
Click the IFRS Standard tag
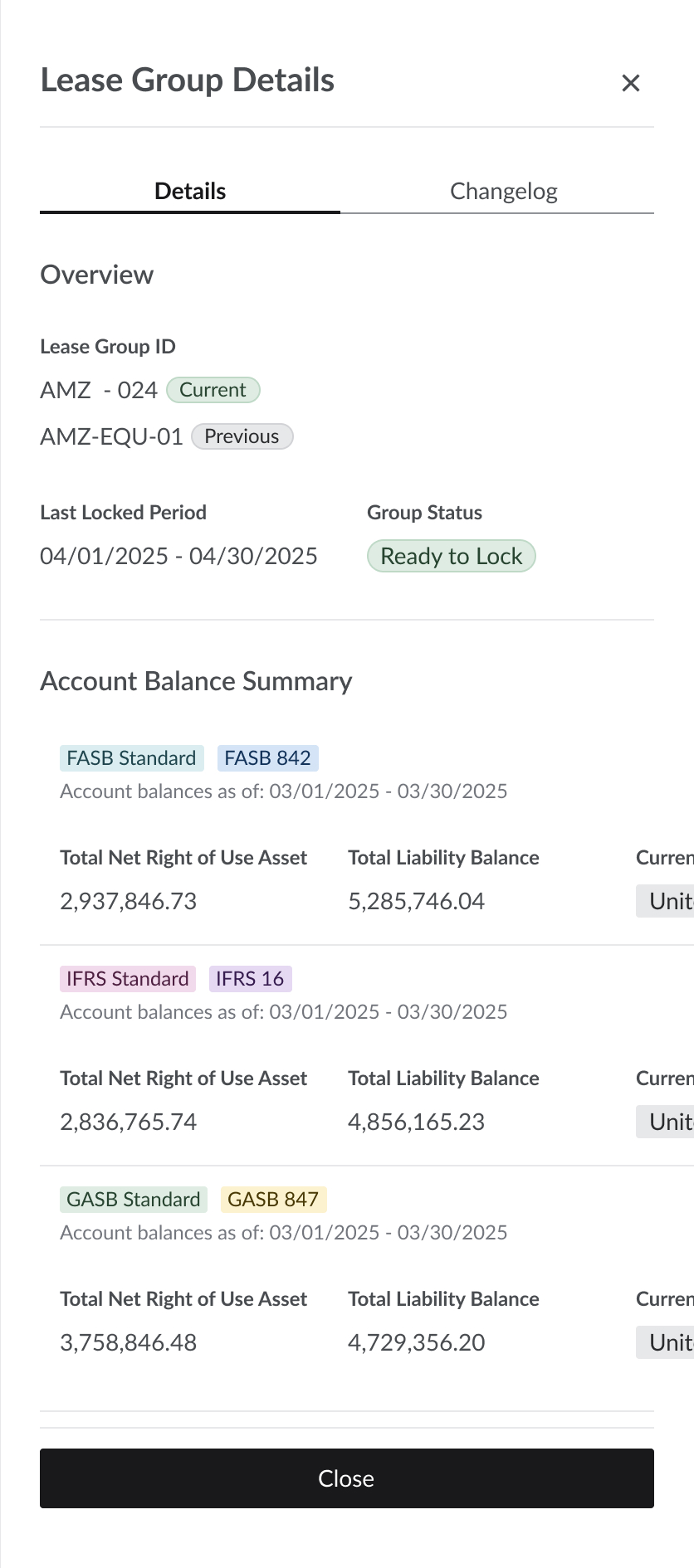(128, 979)
